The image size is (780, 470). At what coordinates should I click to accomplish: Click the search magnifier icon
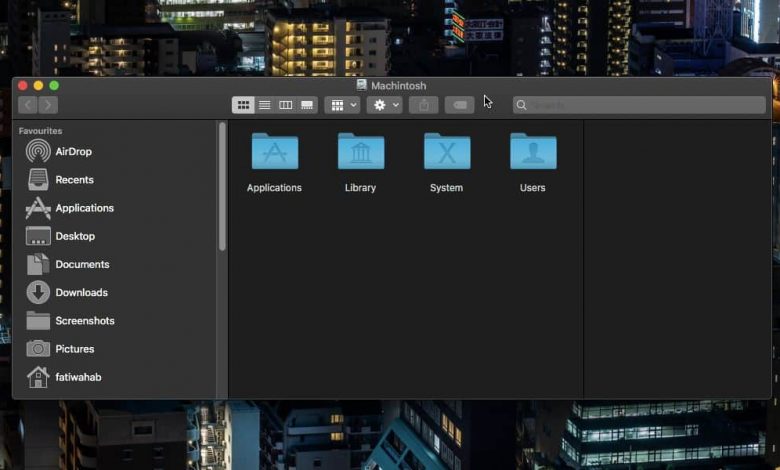pos(521,105)
